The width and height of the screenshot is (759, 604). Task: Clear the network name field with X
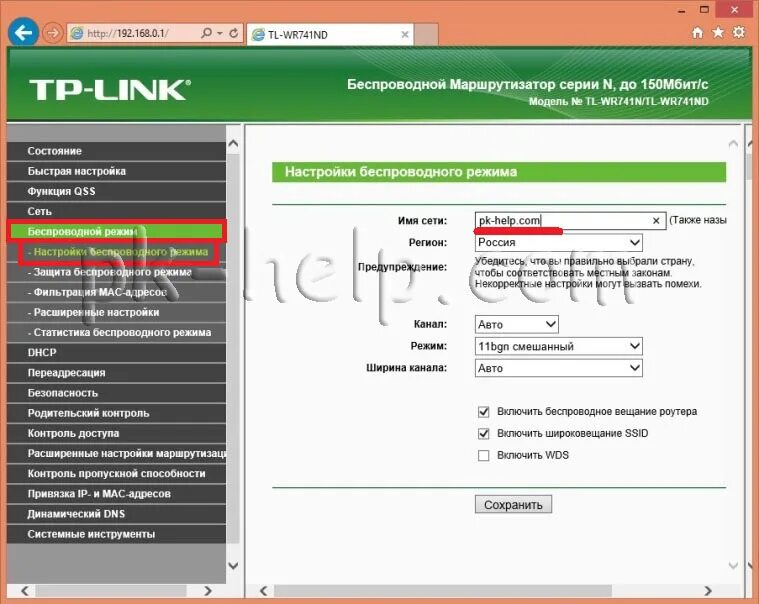(656, 221)
